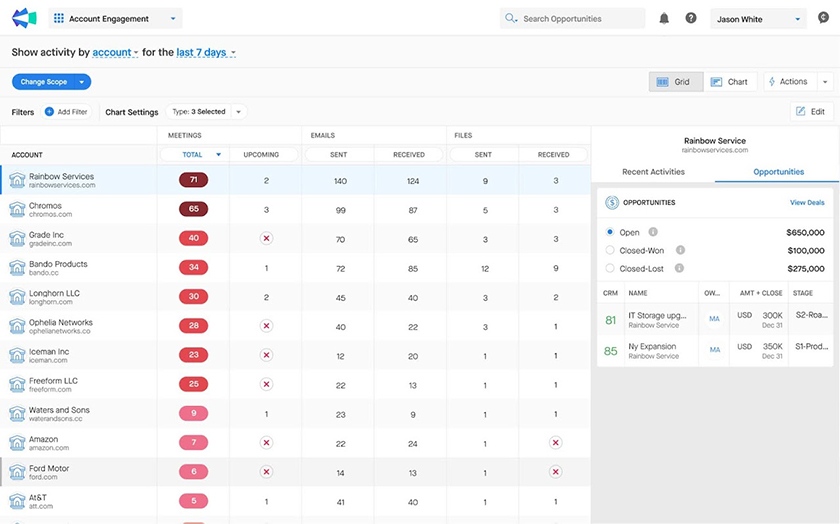Image resolution: width=840 pixels, height=524 pixels.
Task: Click the Emails Received column header
Action: (409, 155)
